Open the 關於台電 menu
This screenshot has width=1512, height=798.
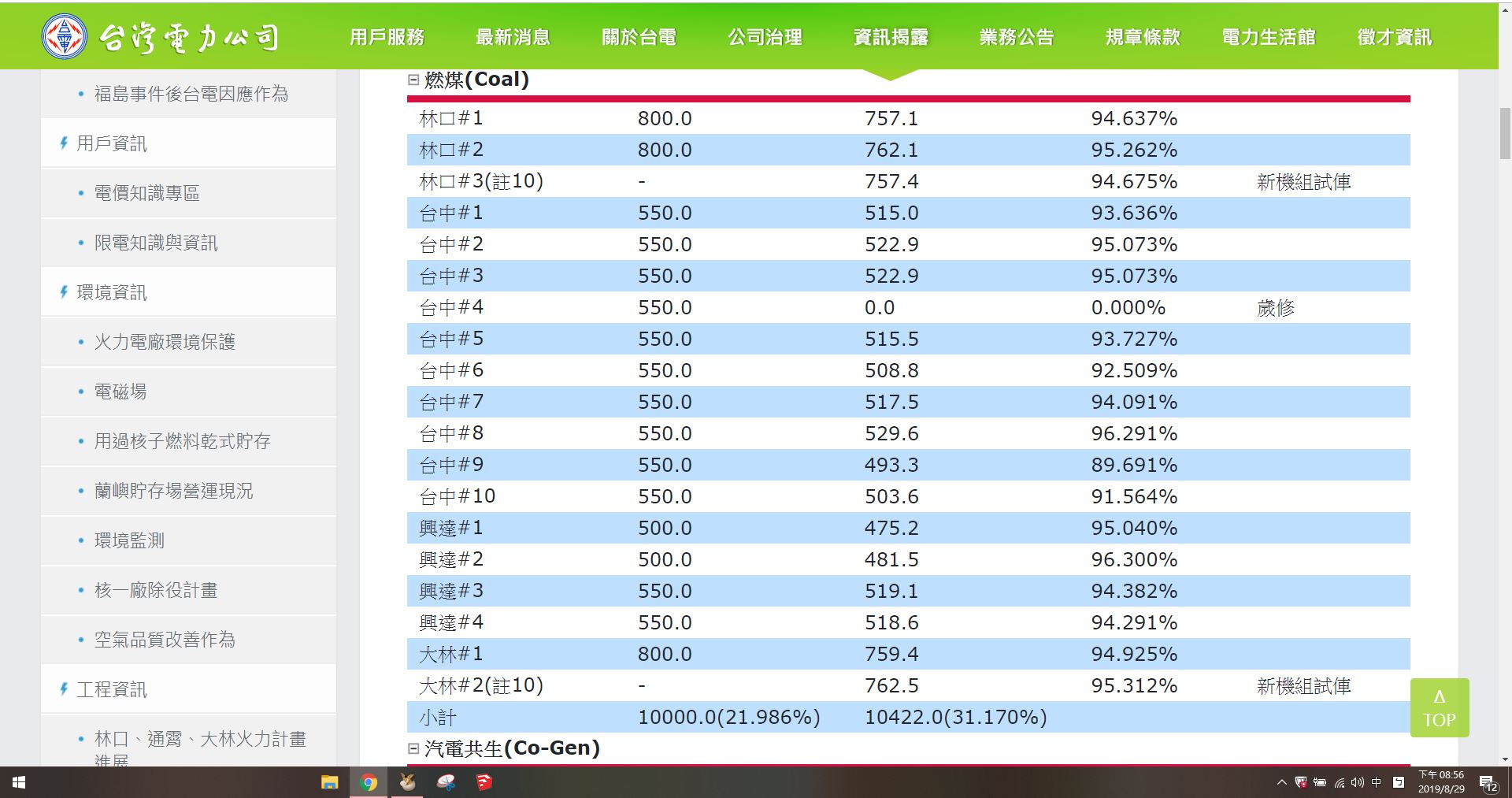tap(639, 37)
